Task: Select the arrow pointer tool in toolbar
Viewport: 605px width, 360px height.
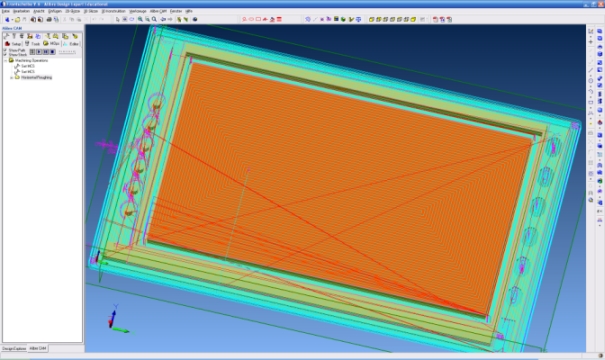Action: (x=118, y=19)
